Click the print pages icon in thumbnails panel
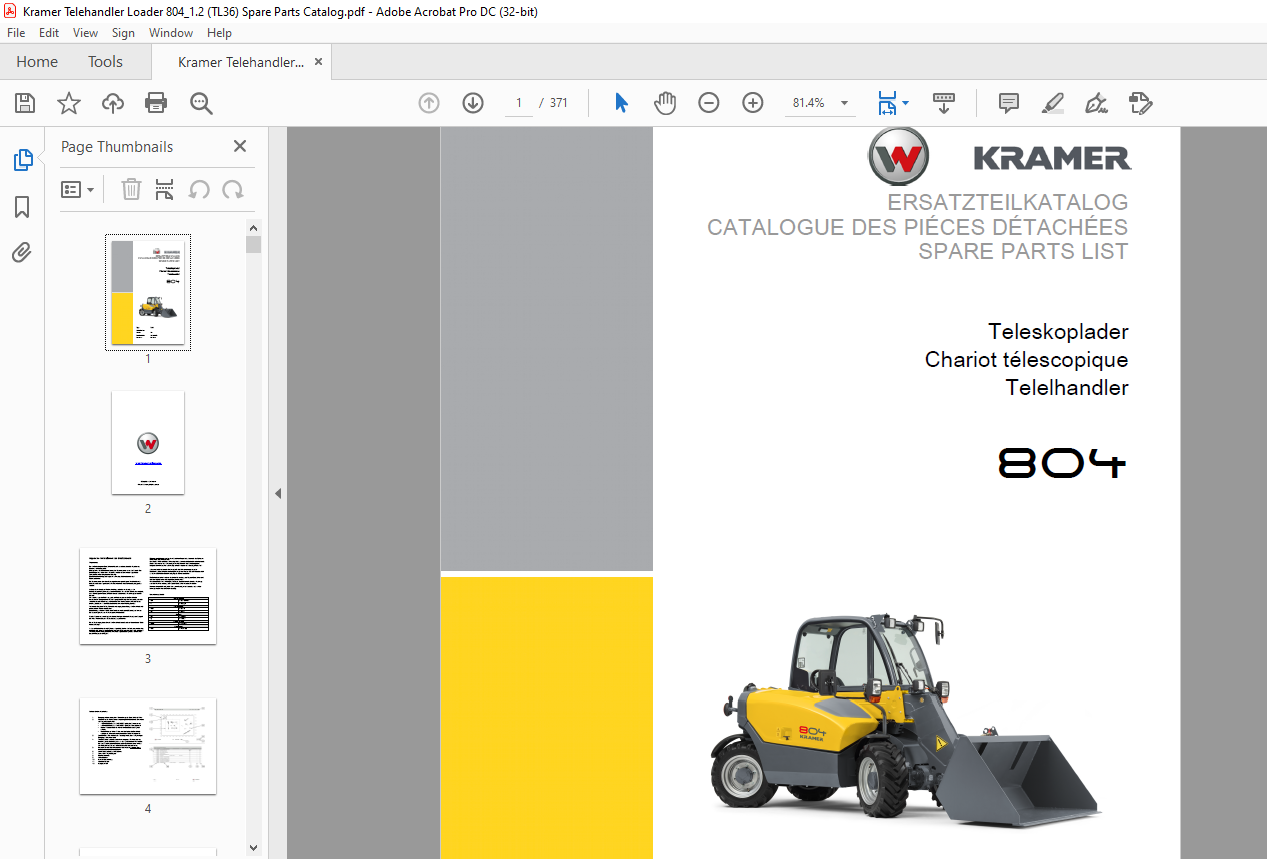The height and width of the screenshot is (859, 1267). 165,189
